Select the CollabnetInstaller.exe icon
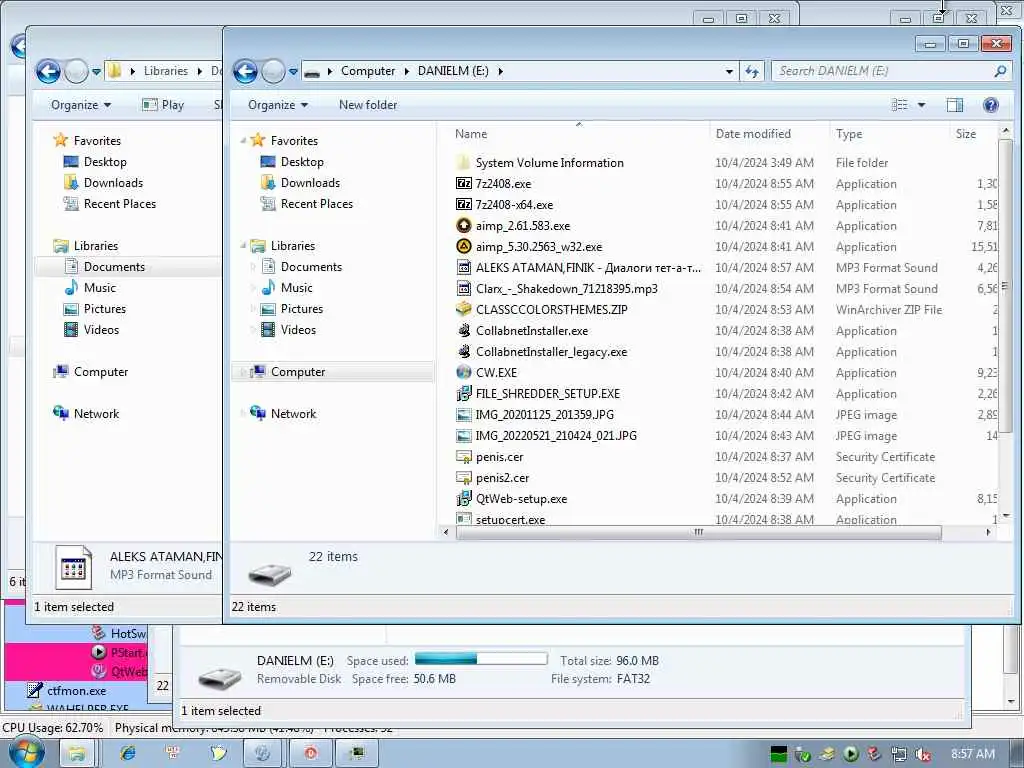This screenshot has width=1024, height=768. click(464, 330)
